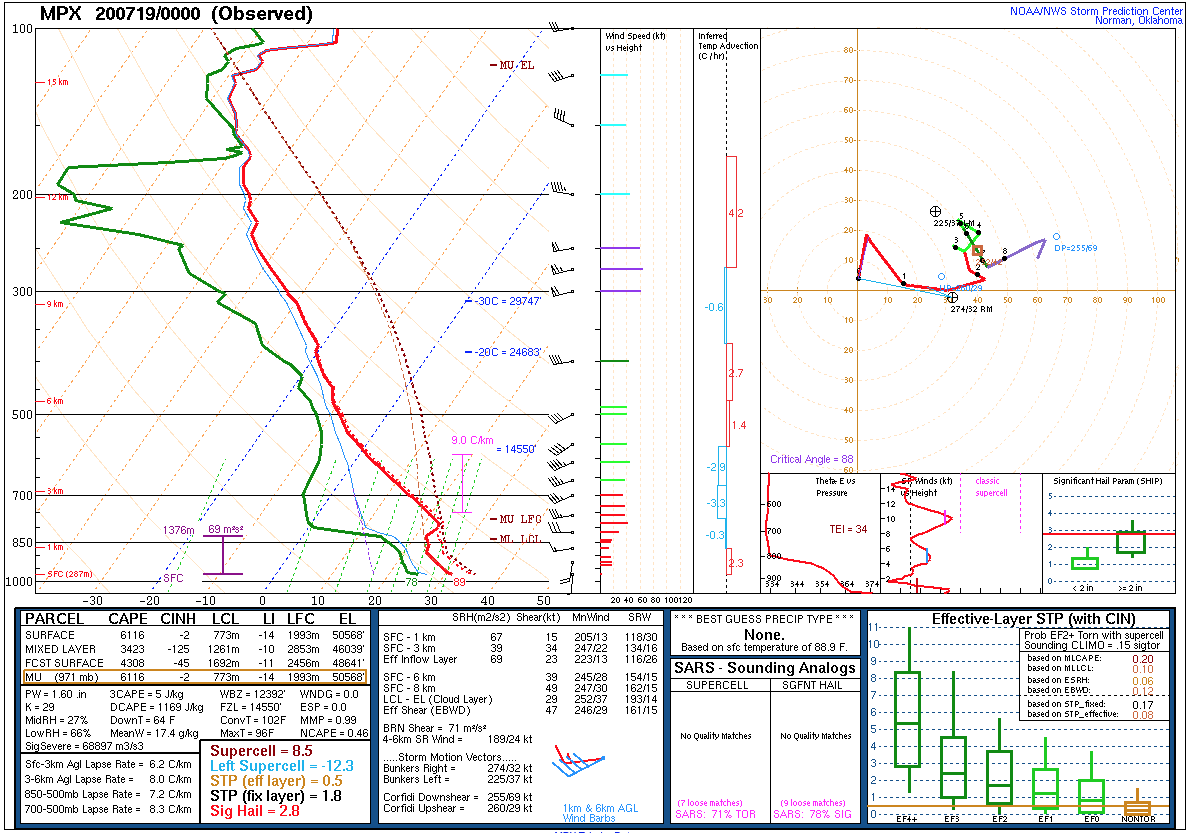Click the title "MPX 200719/0000 (Observed)"

(176, 14)
